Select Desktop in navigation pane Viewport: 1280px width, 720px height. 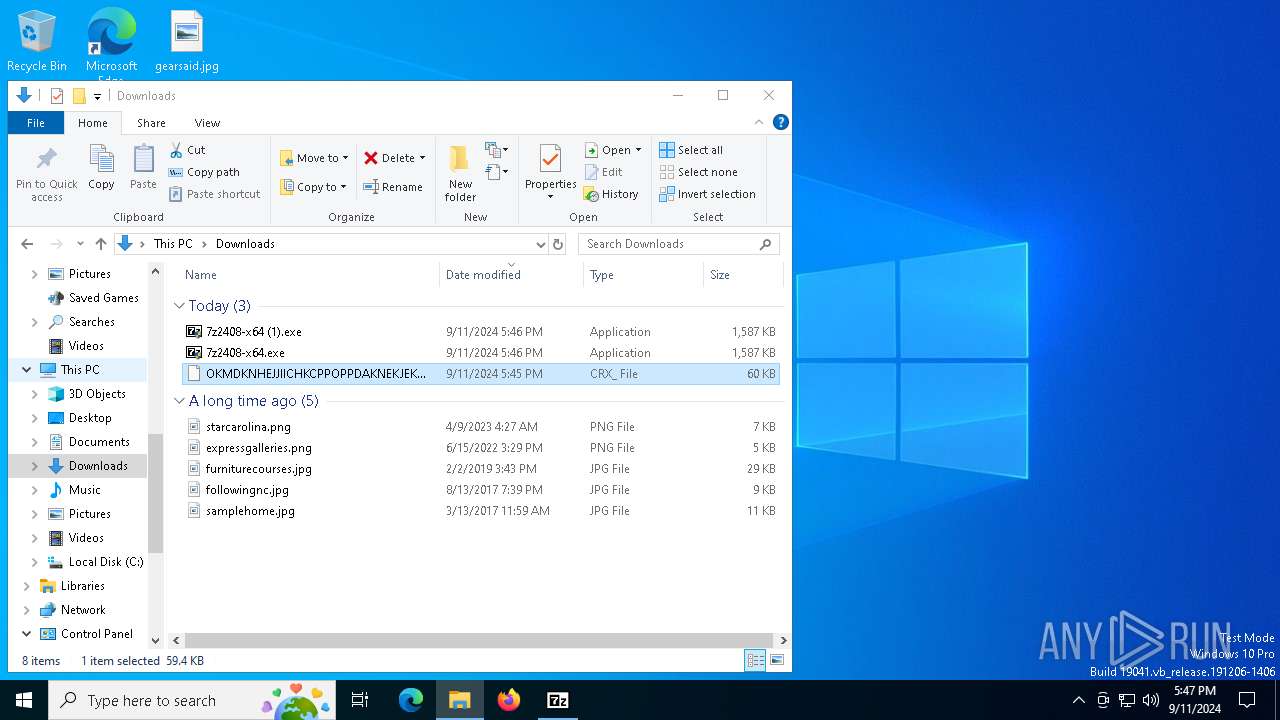(90, 418)
